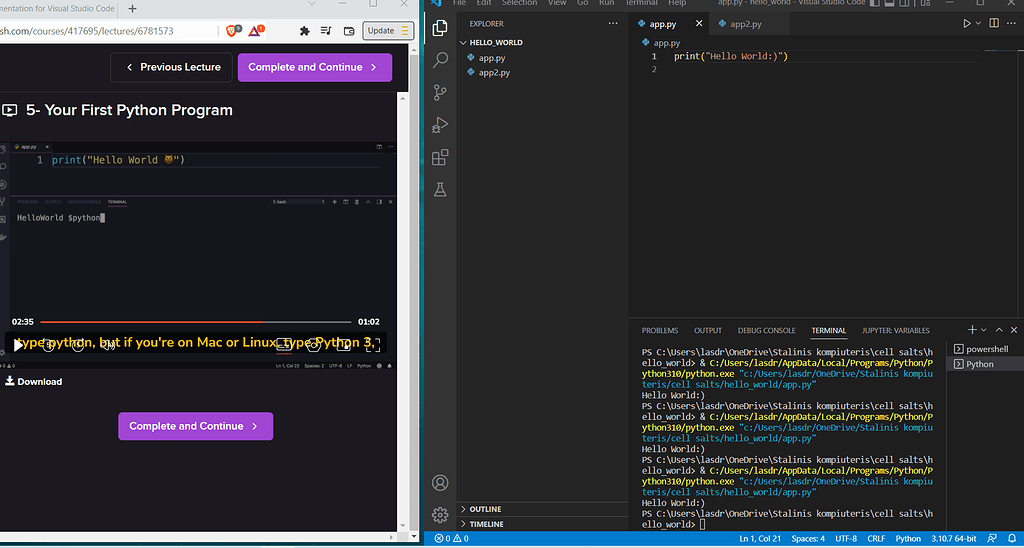Screen dimensions: 1024x548
Task: Click the Run Python File play icon
Action: pyautogui.click(x=967, y=24)
